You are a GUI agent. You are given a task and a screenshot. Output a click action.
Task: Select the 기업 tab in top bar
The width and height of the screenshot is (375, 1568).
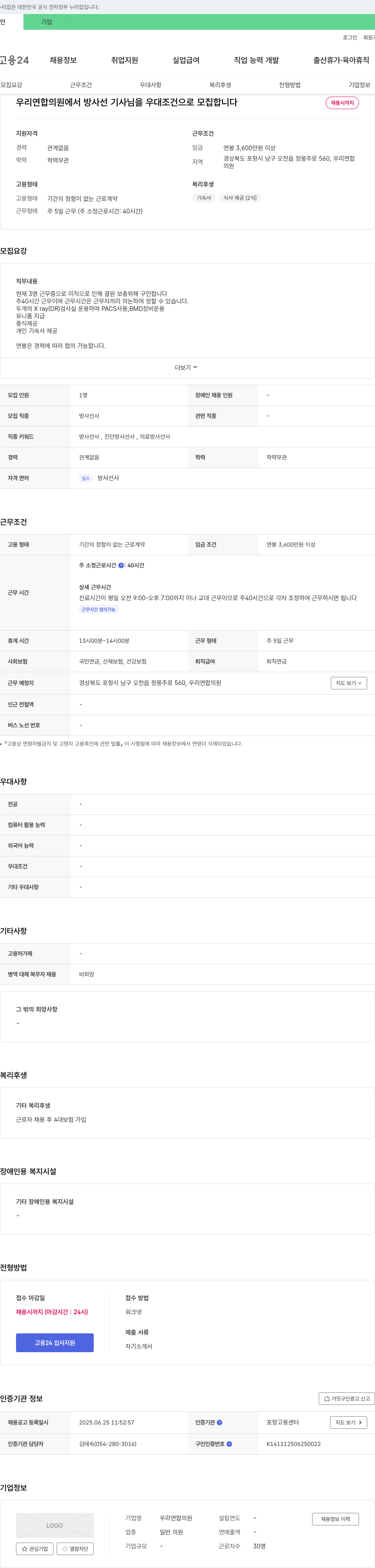coord(47,22)
